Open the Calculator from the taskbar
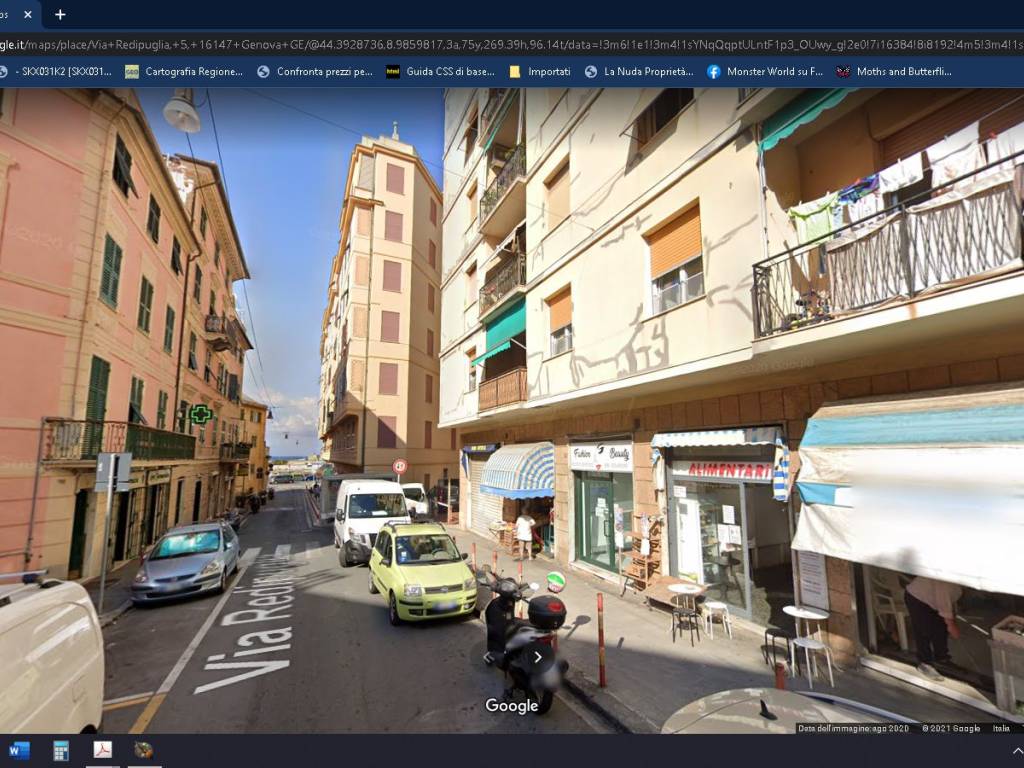Image resolution: width=1024 pixels, height=768 pixels. point(61,750)
